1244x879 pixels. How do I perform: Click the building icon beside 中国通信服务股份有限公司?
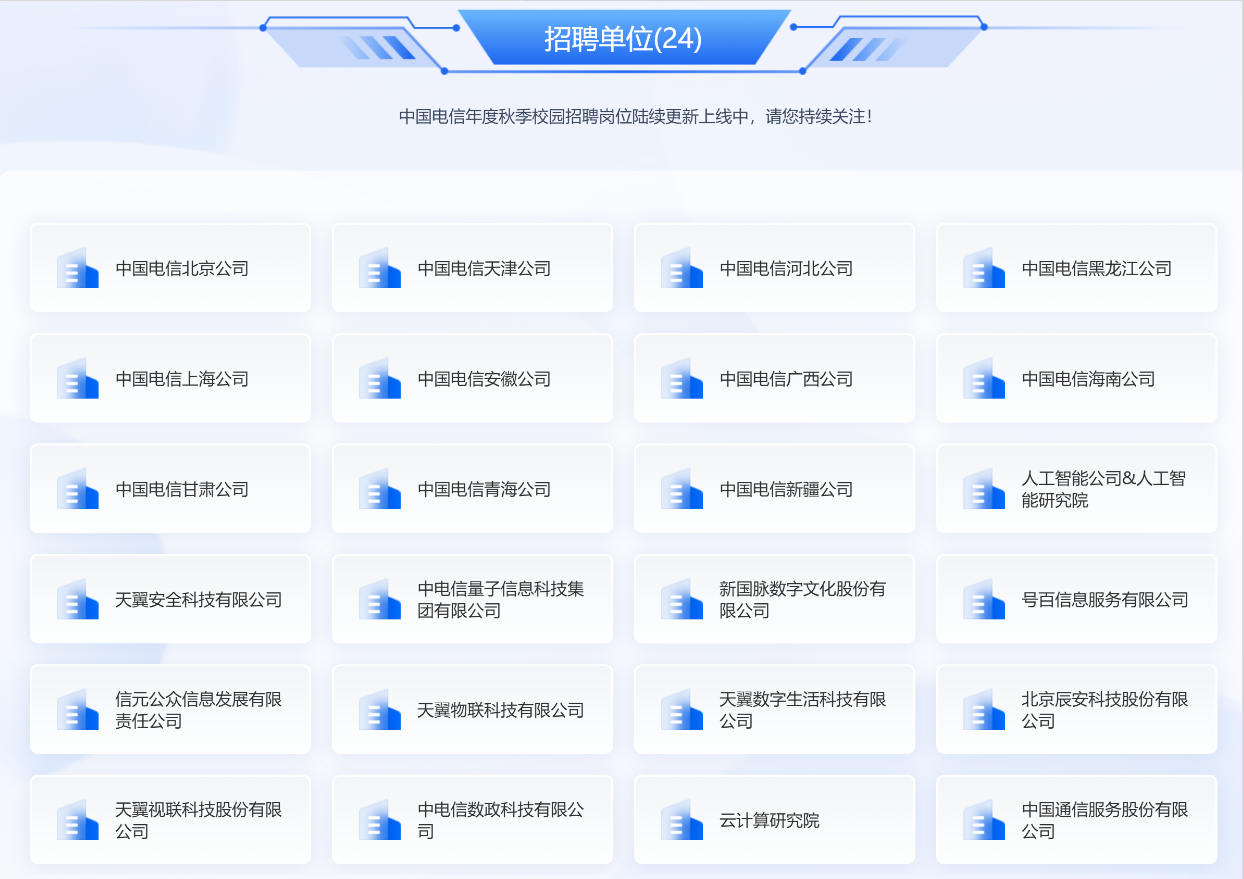point(984,820)
